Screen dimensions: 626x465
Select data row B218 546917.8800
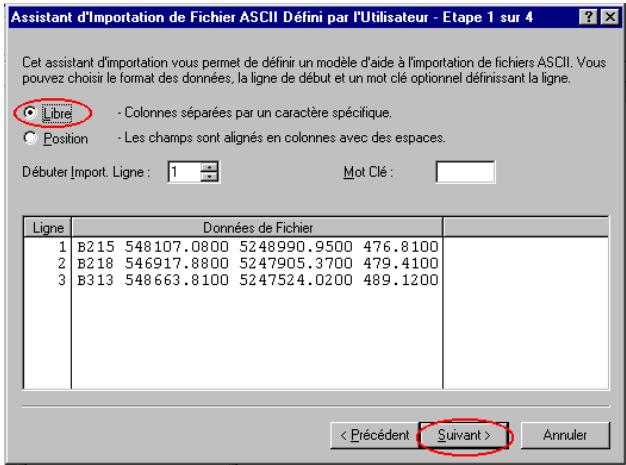258,263
